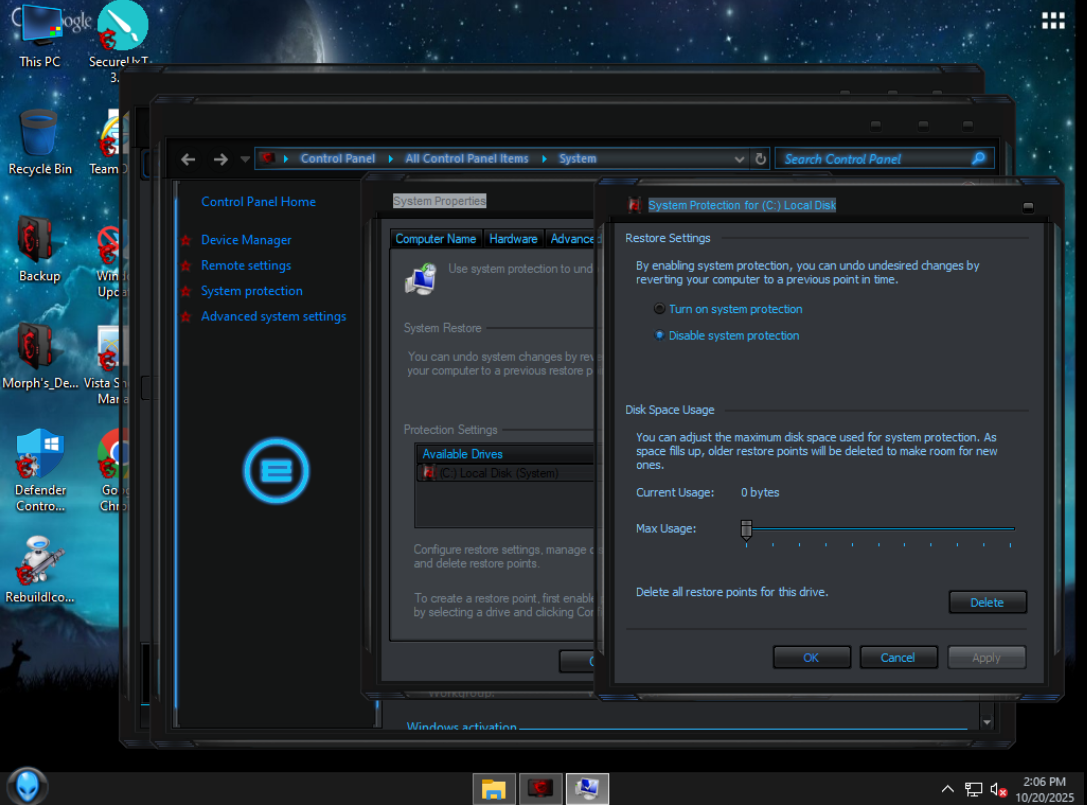Image resolution: width=1087 pixels, height=805 pixels.
Task: Click All Control Panel Items breadcrumb
Action: [x=467, y=159]
